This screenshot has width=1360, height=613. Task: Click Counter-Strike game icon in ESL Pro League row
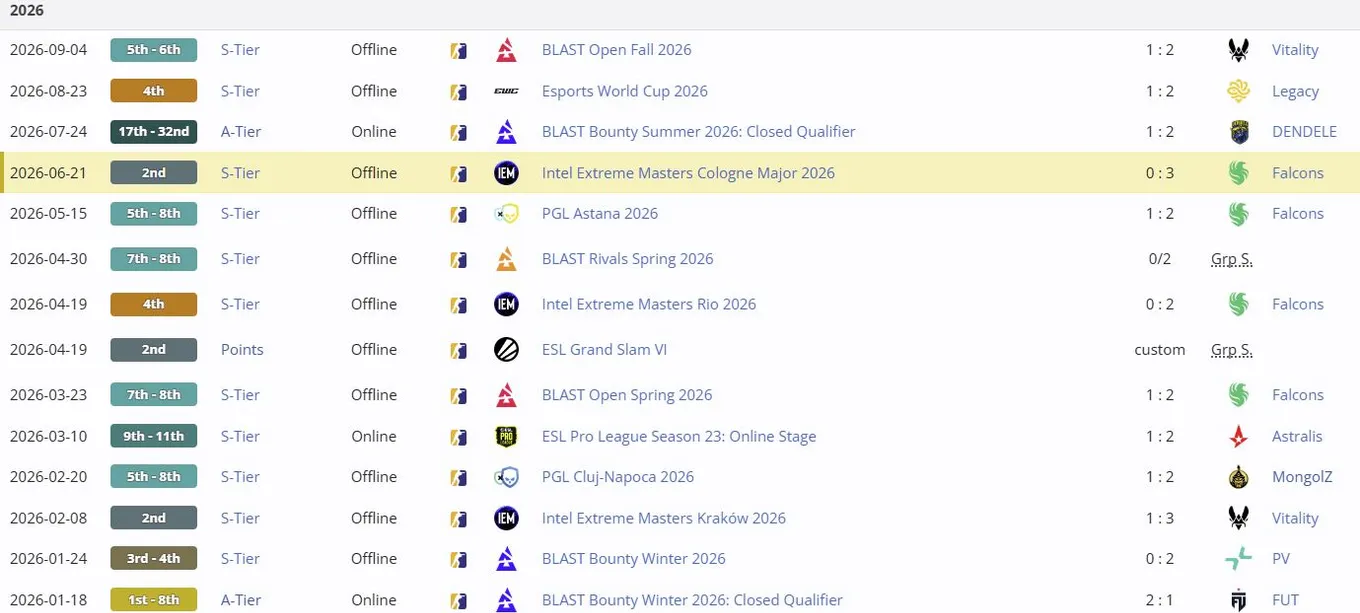click(x=458, y=437)
